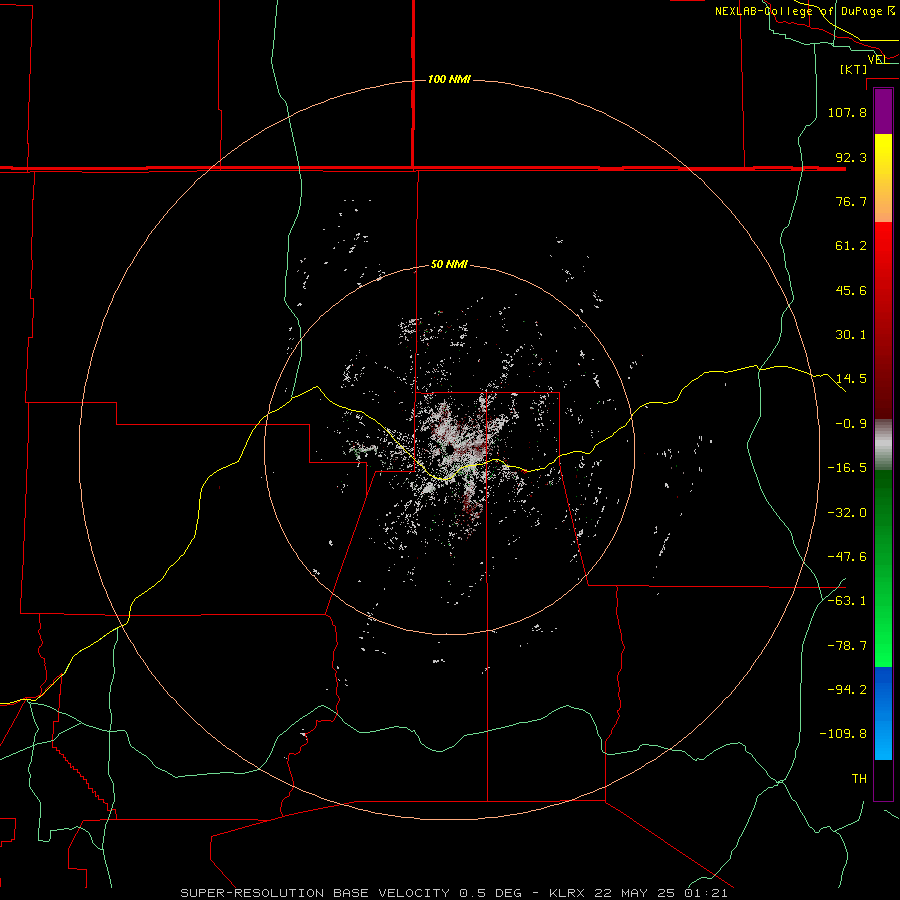Click the gray near-zero segment of the color bar
The image size is (900, 900).
tap(883, 445)
